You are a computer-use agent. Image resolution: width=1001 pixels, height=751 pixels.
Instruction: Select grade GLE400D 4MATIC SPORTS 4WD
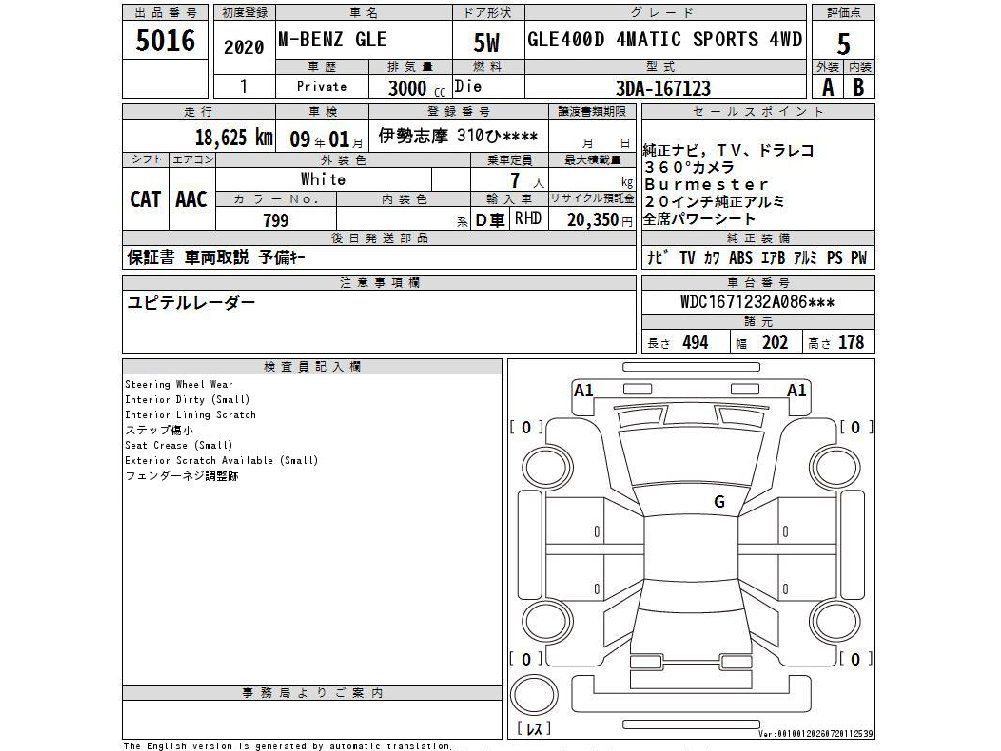click(665, 39)
